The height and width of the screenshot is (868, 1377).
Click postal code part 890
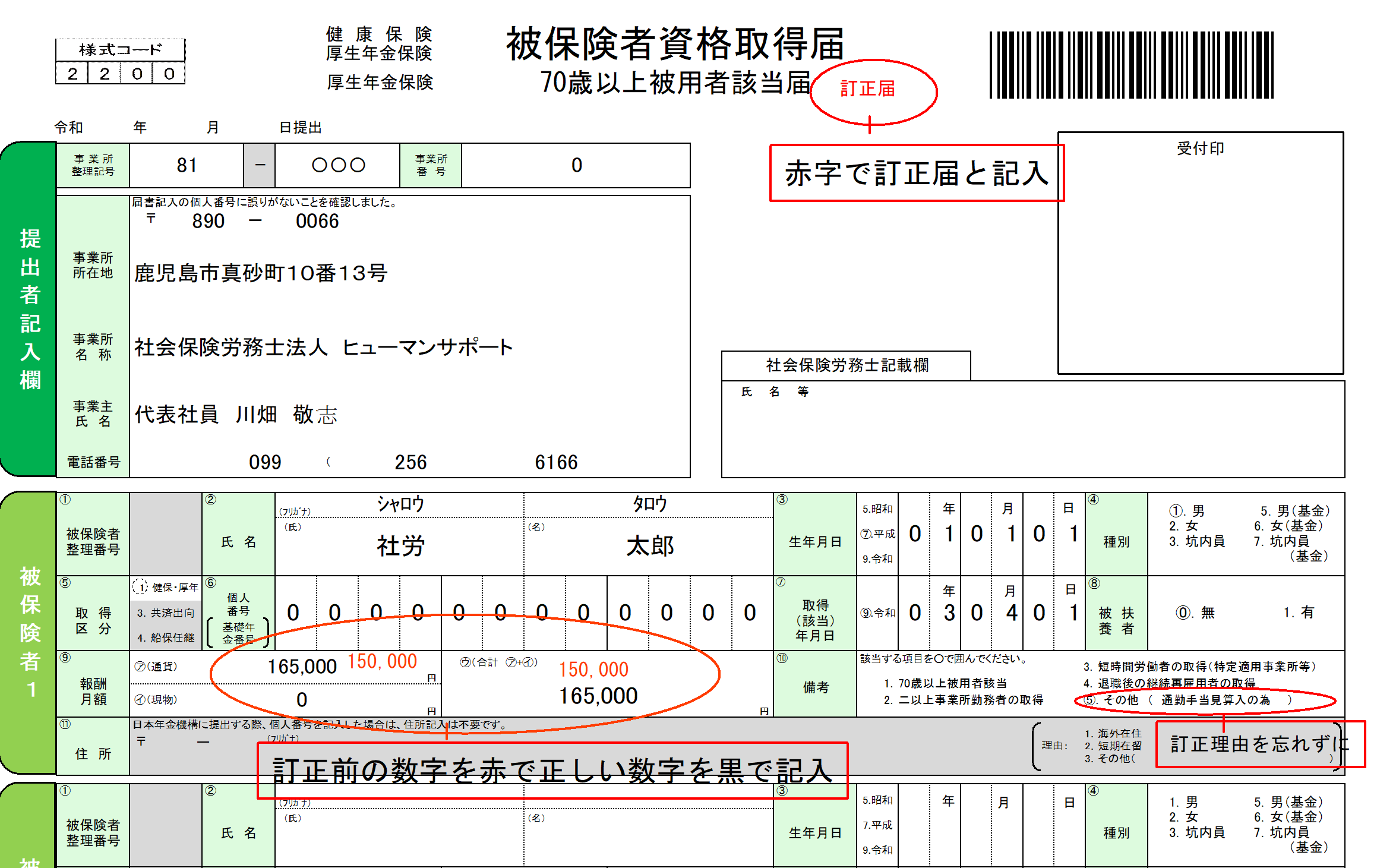tap(208, 221)
